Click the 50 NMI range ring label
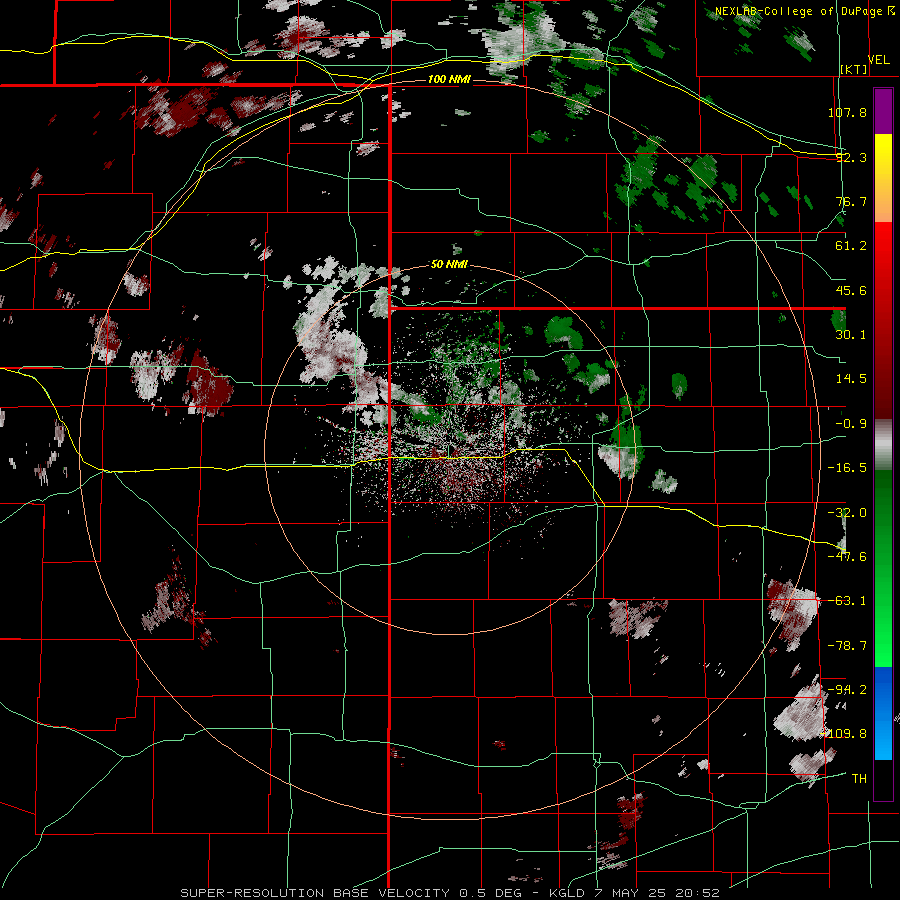This screenshot has width=900, height=900. pos(449,264)
